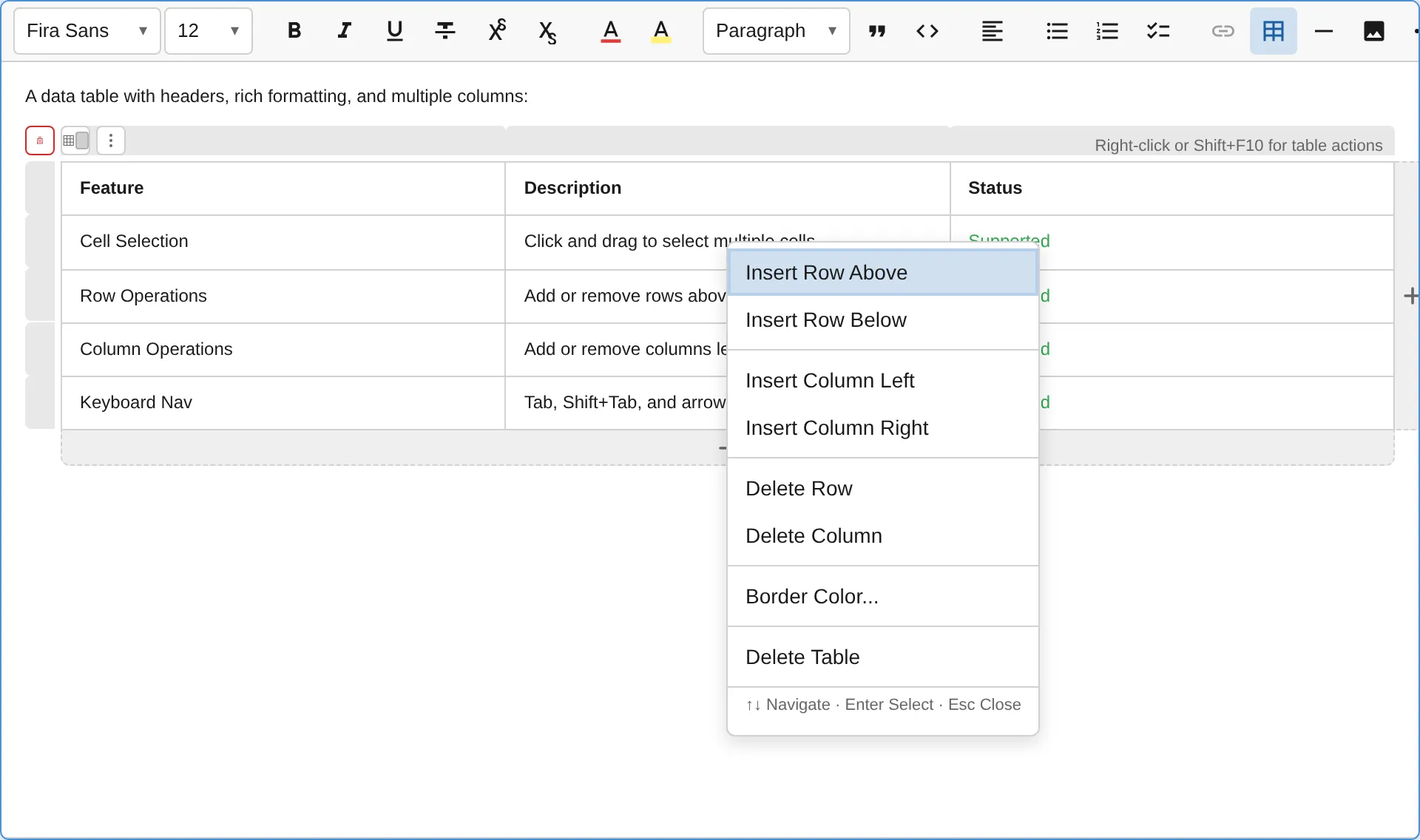Viewport: 1420px width, 840px height.
Task: Open the font size dropdown
Action: coord(209,31)
